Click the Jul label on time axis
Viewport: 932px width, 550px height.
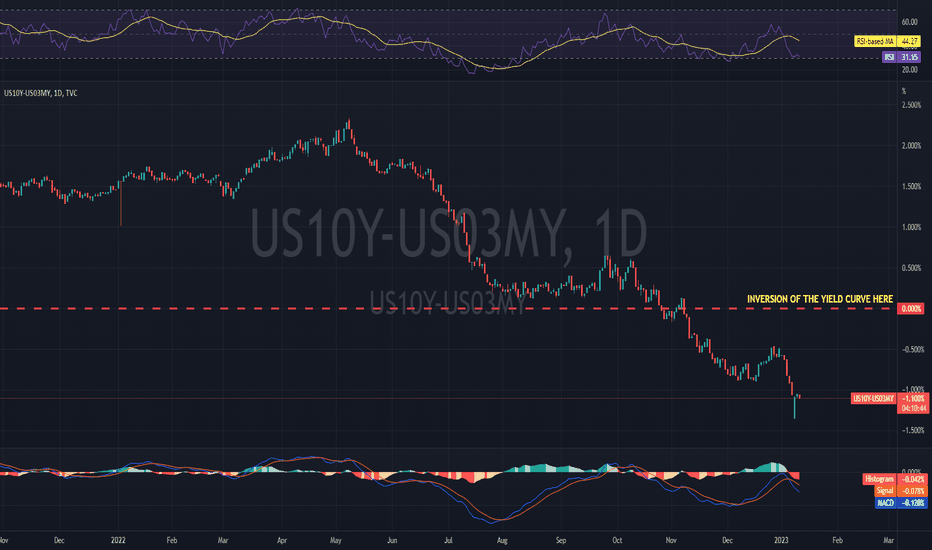[x=448, y=540]
